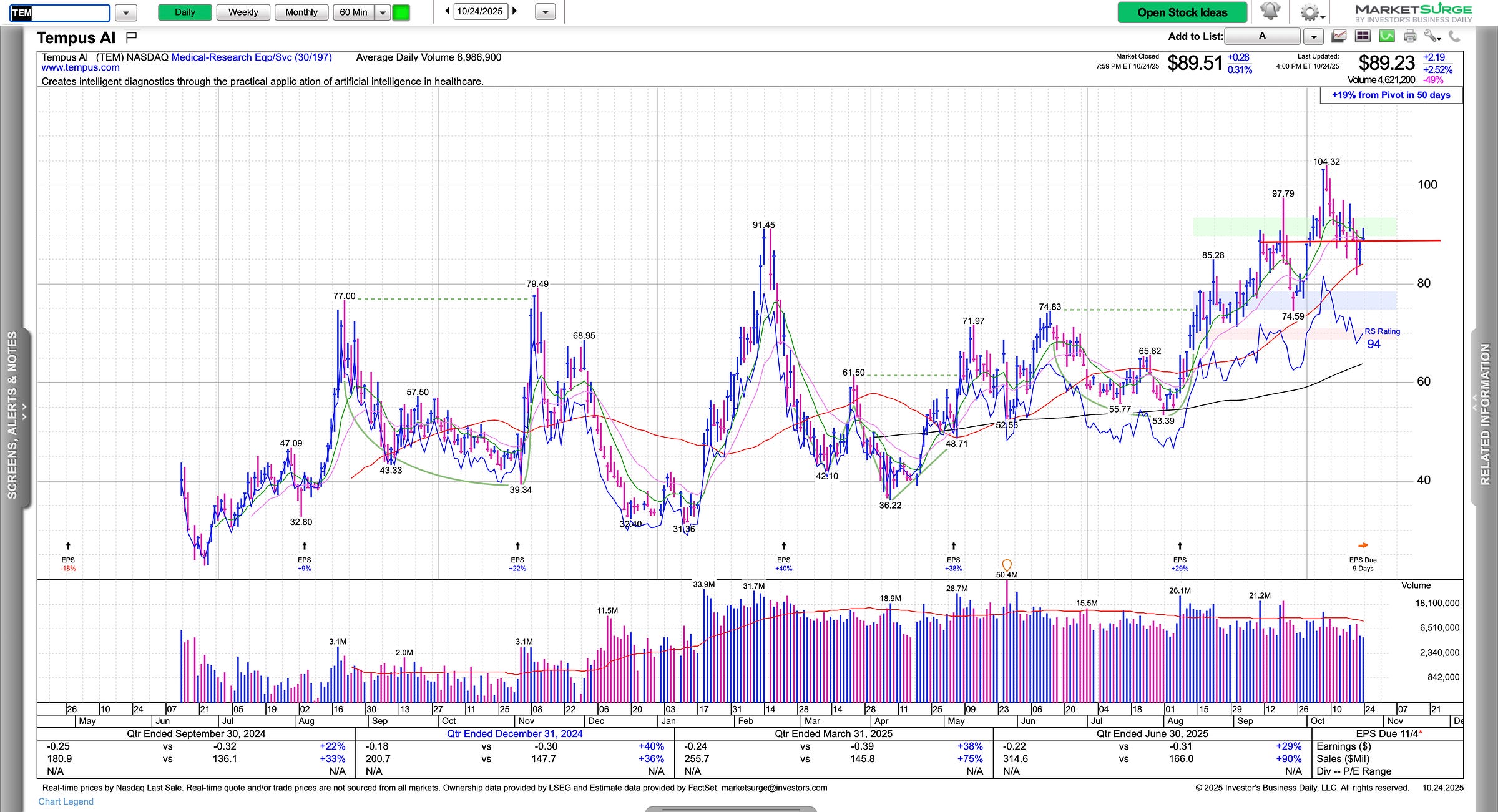Viewport: 1498px width, 812px height.
Task: Switch to the Monthly chart
Action: coord(301,12)
